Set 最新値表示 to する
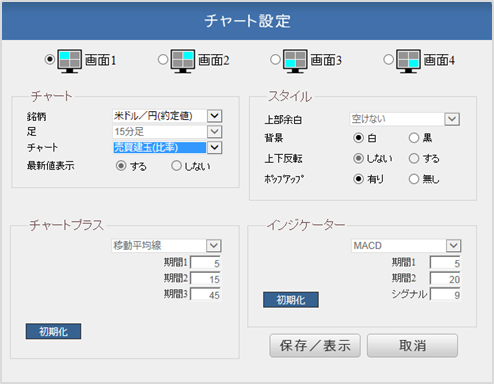Screen dimensions: 494x384 coord(121,166)
